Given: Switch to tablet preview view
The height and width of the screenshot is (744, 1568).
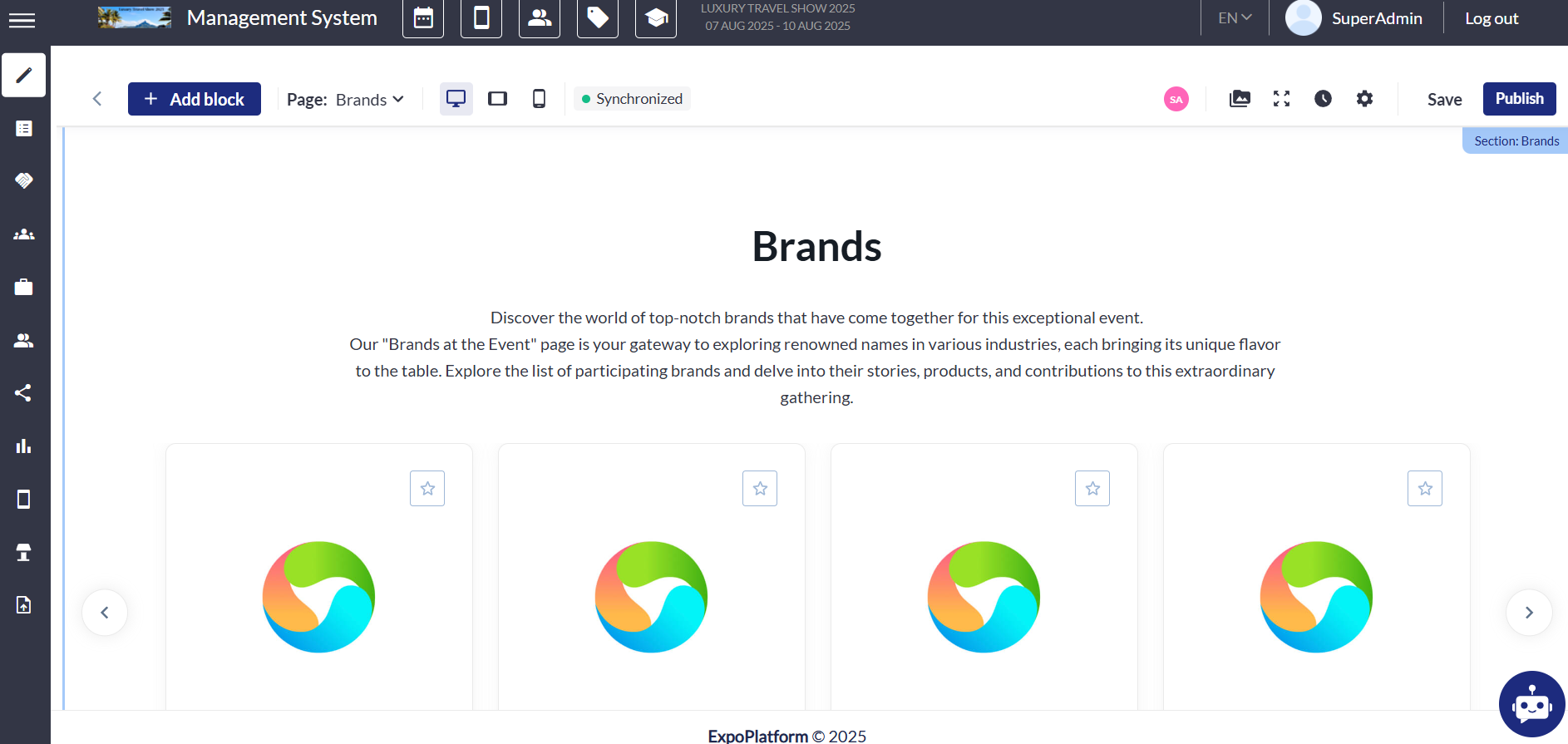Looking at the screenshot, I should [x=497, y=99].
